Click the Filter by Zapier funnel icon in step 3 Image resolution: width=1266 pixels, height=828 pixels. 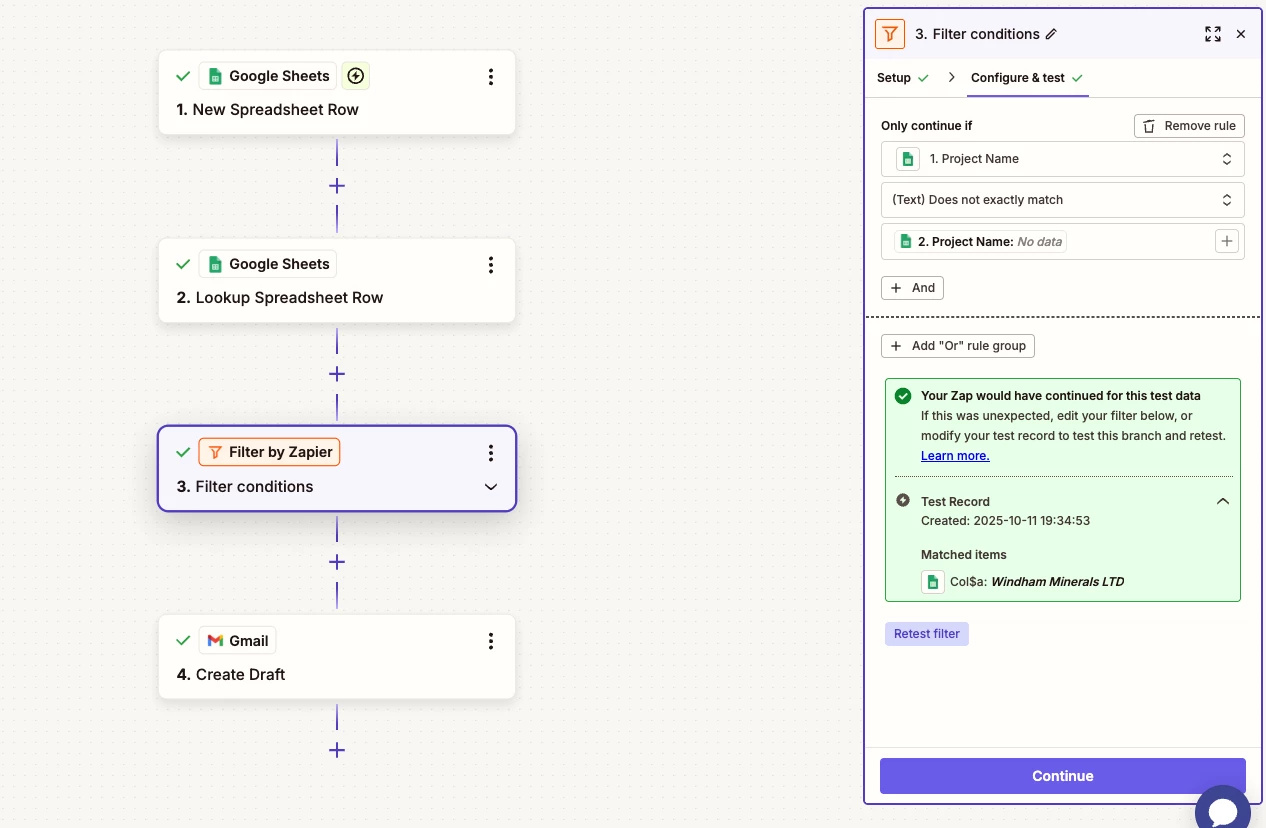tap(215, 452)
